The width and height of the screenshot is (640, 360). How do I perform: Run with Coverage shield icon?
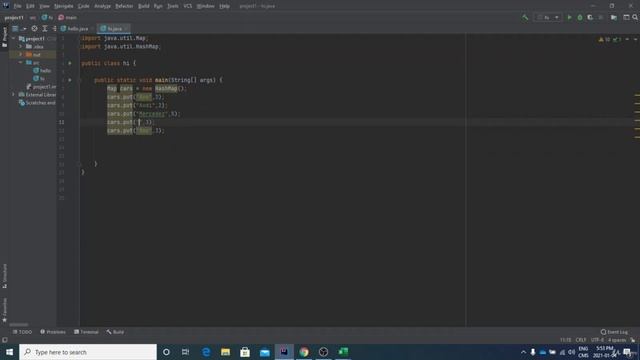[590, 18]
